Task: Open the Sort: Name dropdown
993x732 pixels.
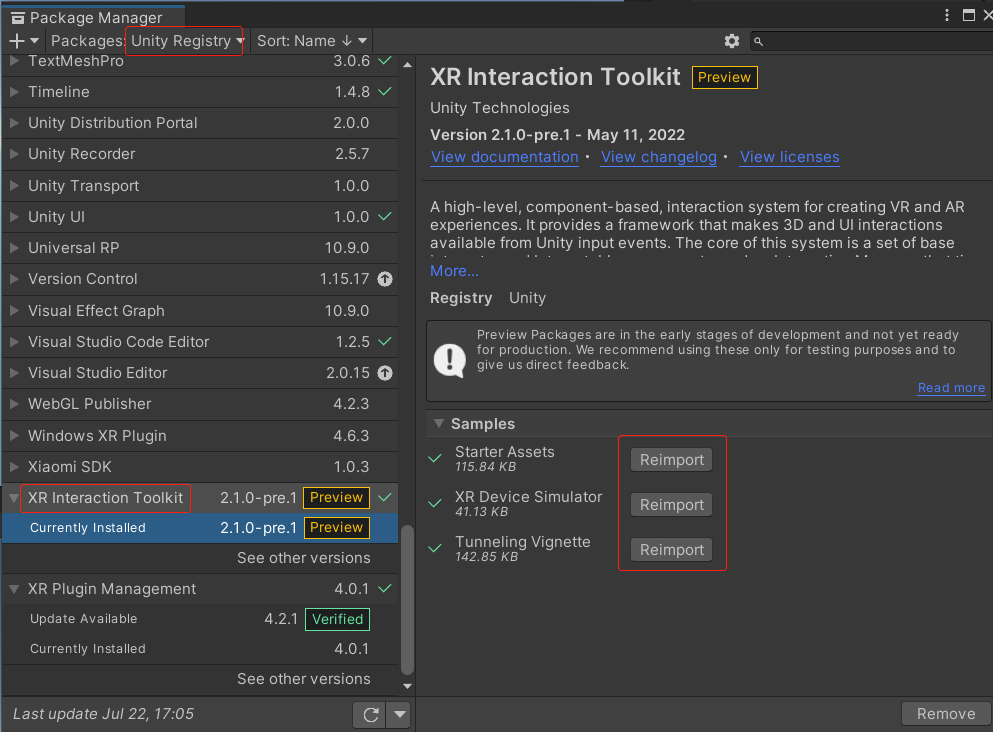Action: [x=312, y=41]
